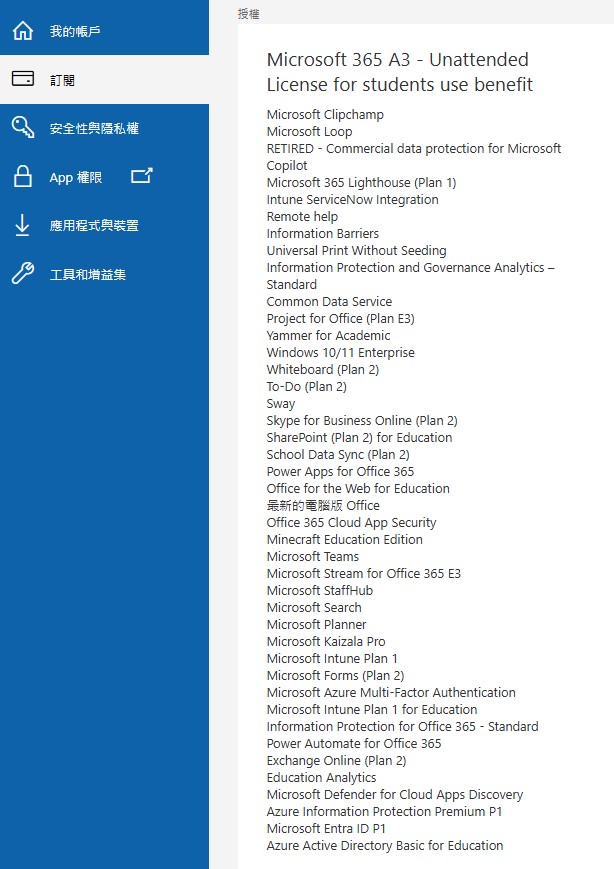Select the 訂閱 sidebar item

pyautogui.click(x=104, y=80)
